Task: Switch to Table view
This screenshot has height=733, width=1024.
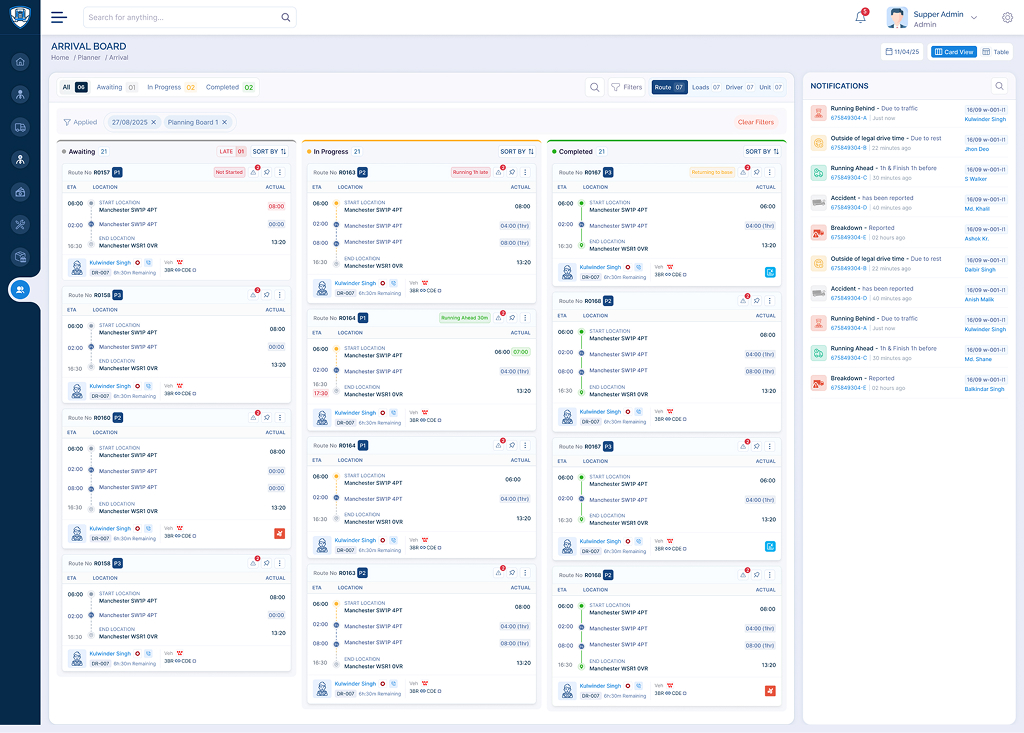Action: [996, 52]
